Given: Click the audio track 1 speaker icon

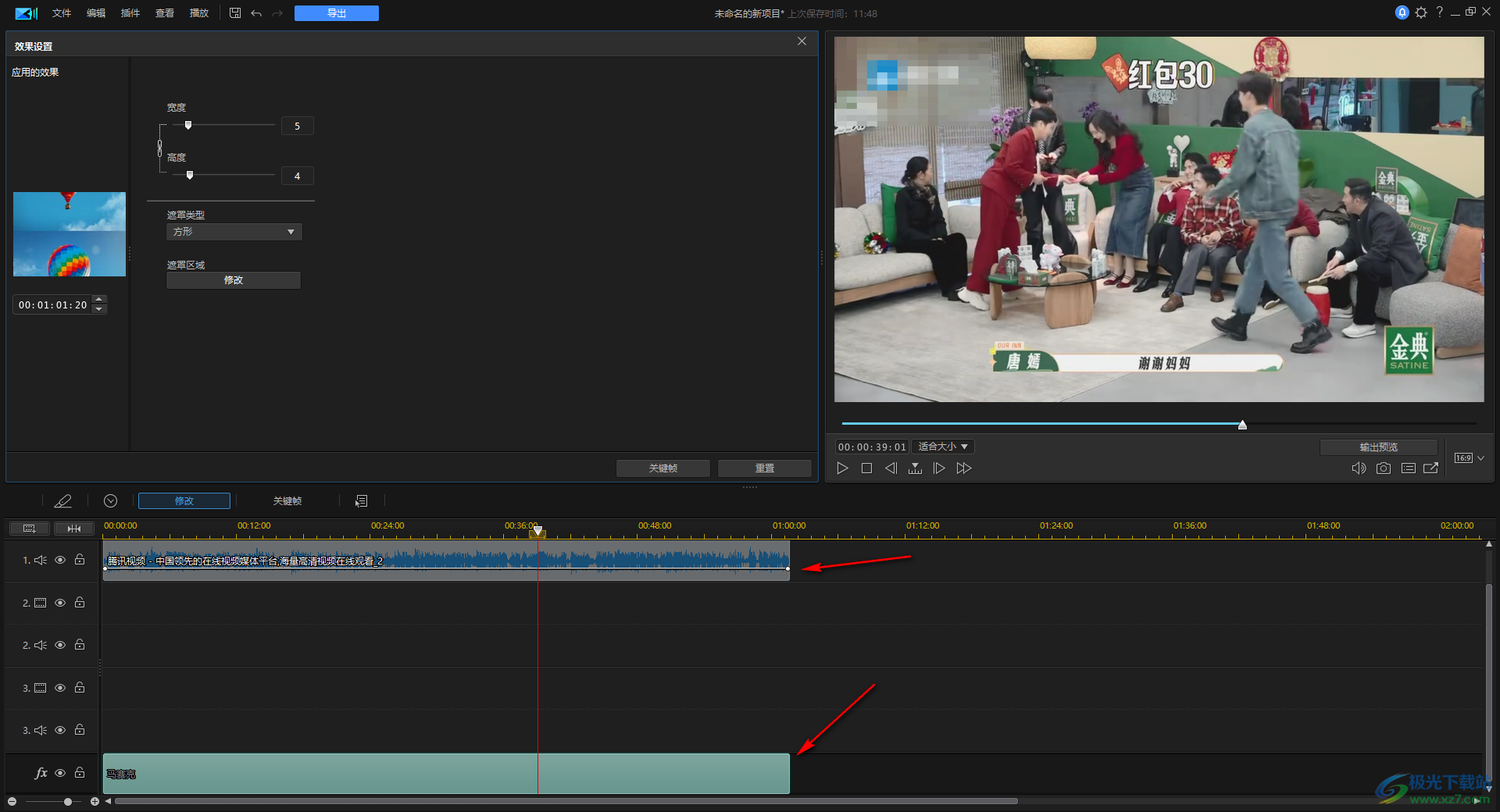Looking at the screenshot, I should (41, 561).
